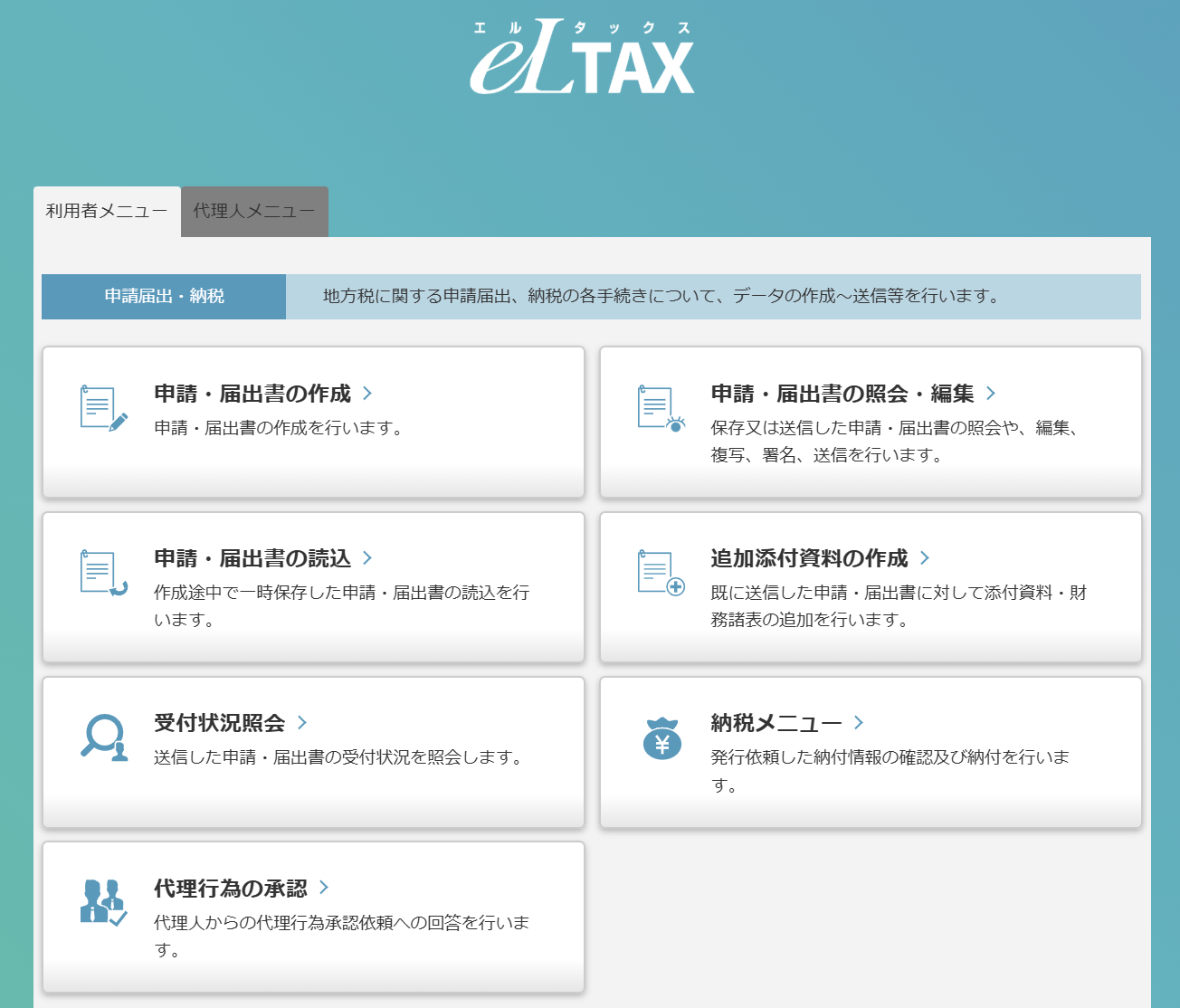Click the document with eye icon
This screenshot has height=1008, width=1180.
click(x=661, y=409)
